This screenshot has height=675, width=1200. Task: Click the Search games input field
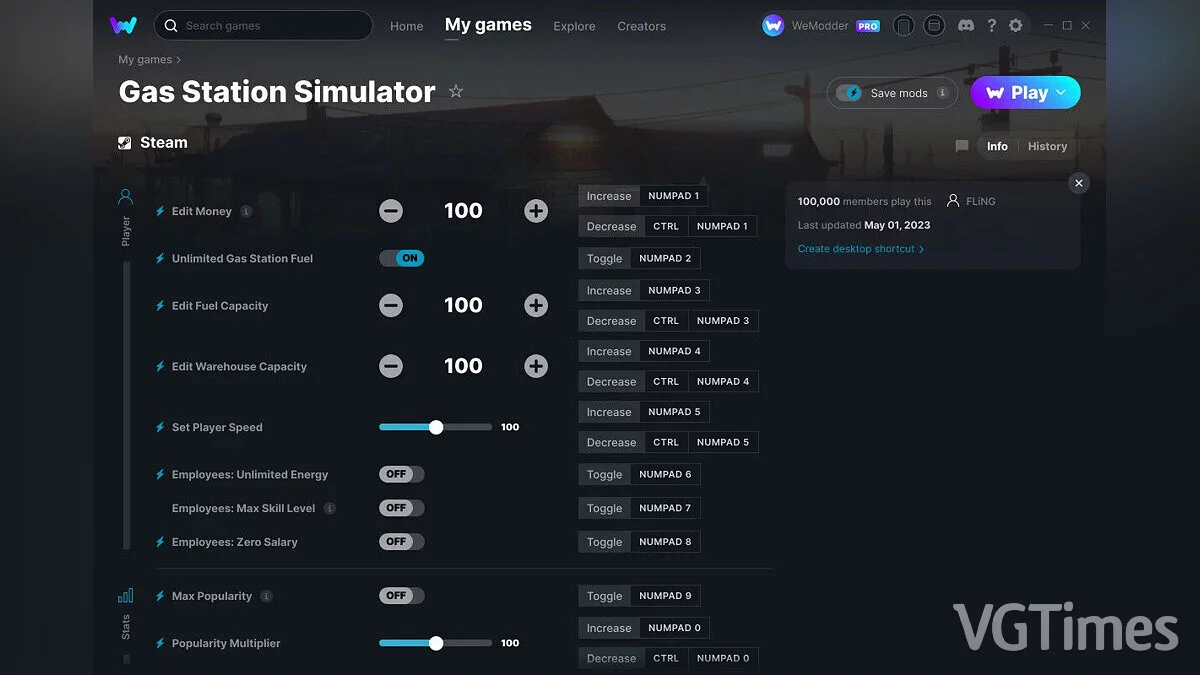point(263,25)
